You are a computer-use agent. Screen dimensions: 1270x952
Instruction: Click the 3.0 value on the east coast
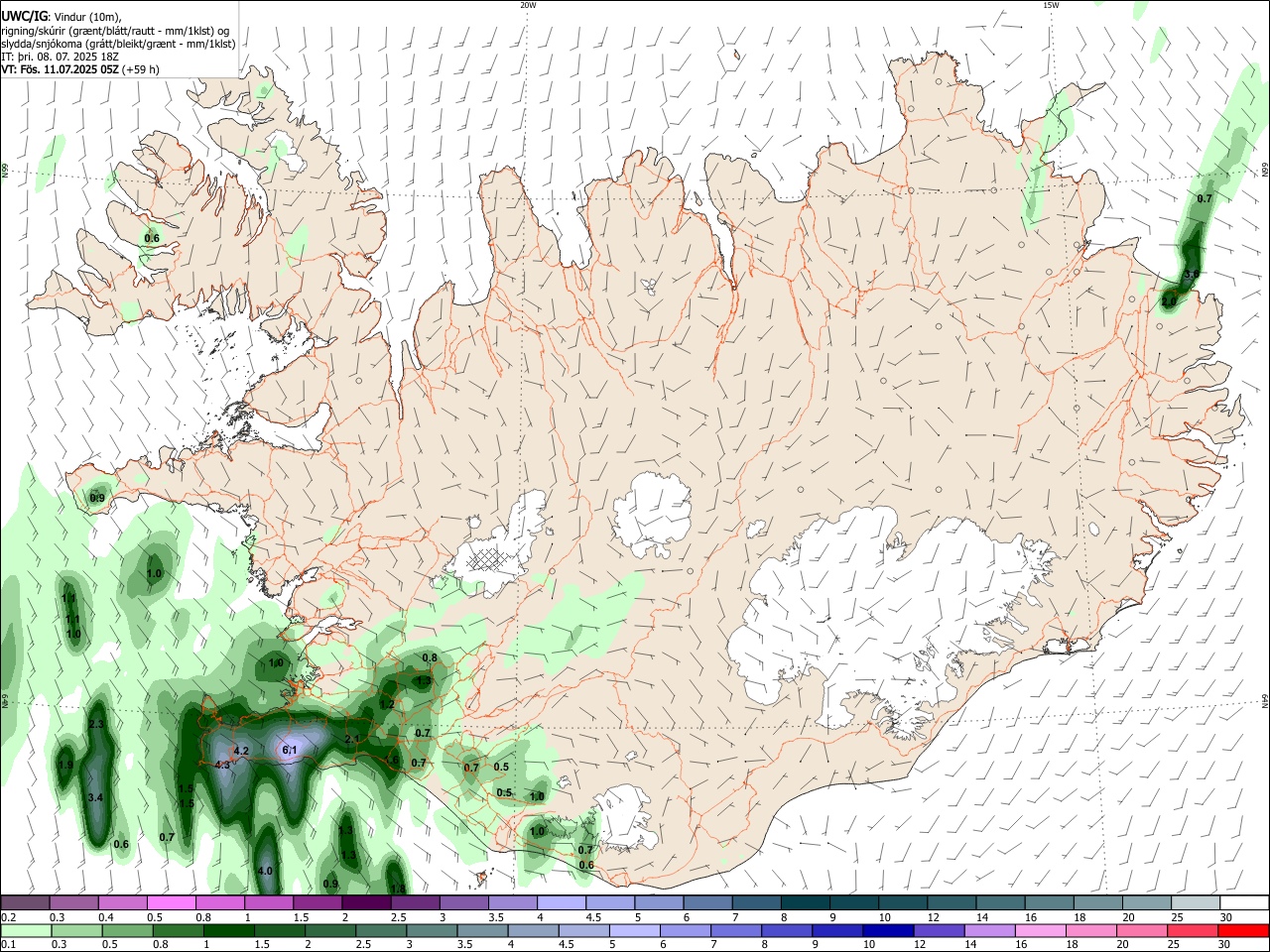click(x=1192, y=274)
